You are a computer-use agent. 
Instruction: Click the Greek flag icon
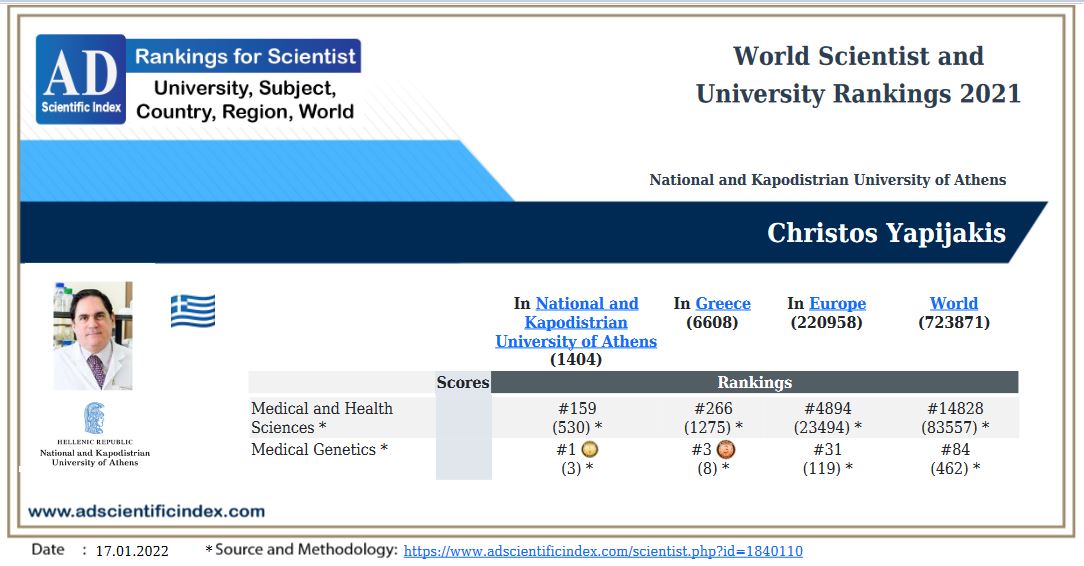click(193, 311)
